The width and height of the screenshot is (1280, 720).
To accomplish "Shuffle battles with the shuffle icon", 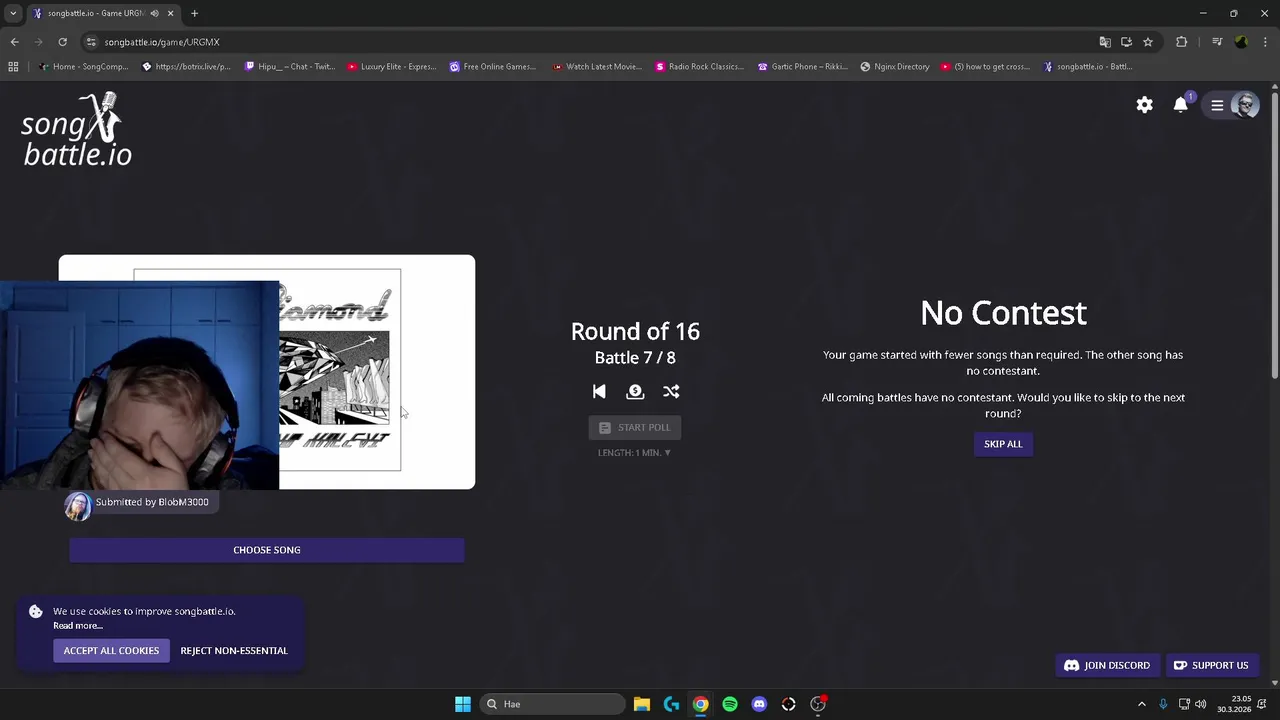I will pyautogui.click(x=671, y=392).
